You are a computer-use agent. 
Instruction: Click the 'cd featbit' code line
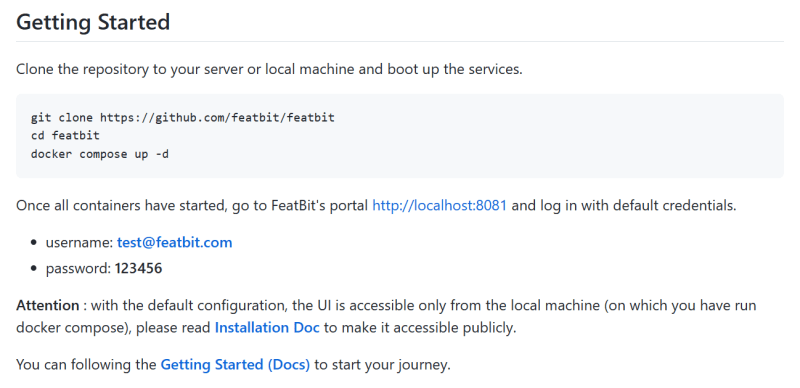65,136
